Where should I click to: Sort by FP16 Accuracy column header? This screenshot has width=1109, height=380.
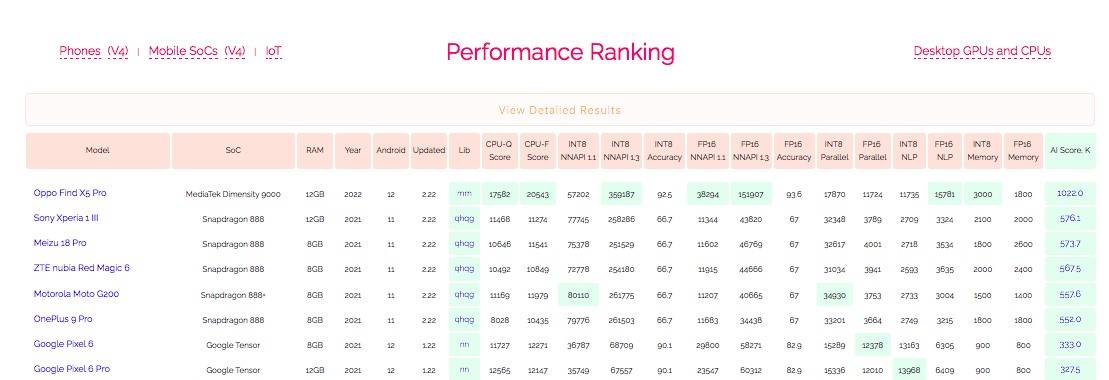click(794, 151)
